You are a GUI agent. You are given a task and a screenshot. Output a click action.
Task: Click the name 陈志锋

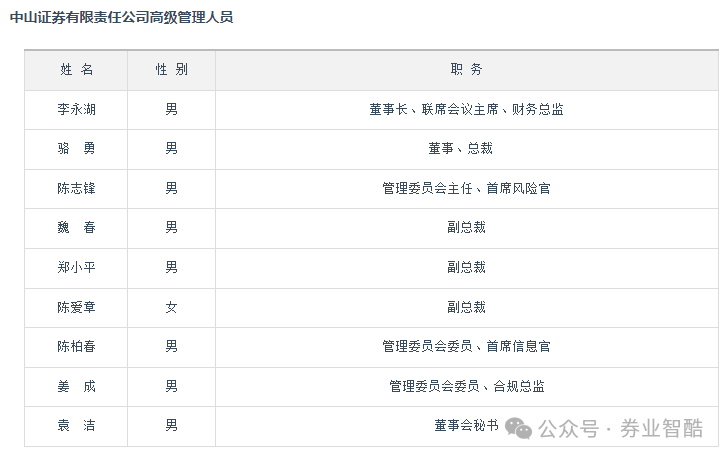tap(77, 188)
